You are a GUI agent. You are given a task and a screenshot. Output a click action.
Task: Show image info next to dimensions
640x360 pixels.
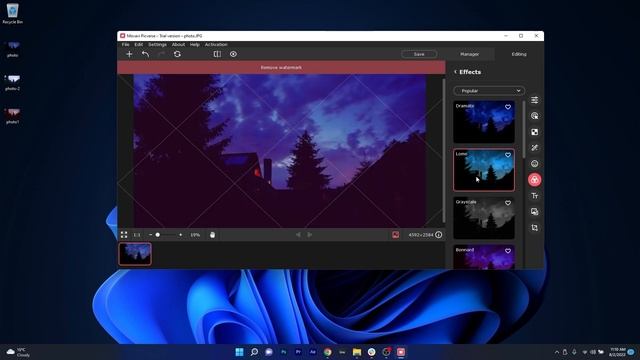pyautogui.click(x=438, y=235)
